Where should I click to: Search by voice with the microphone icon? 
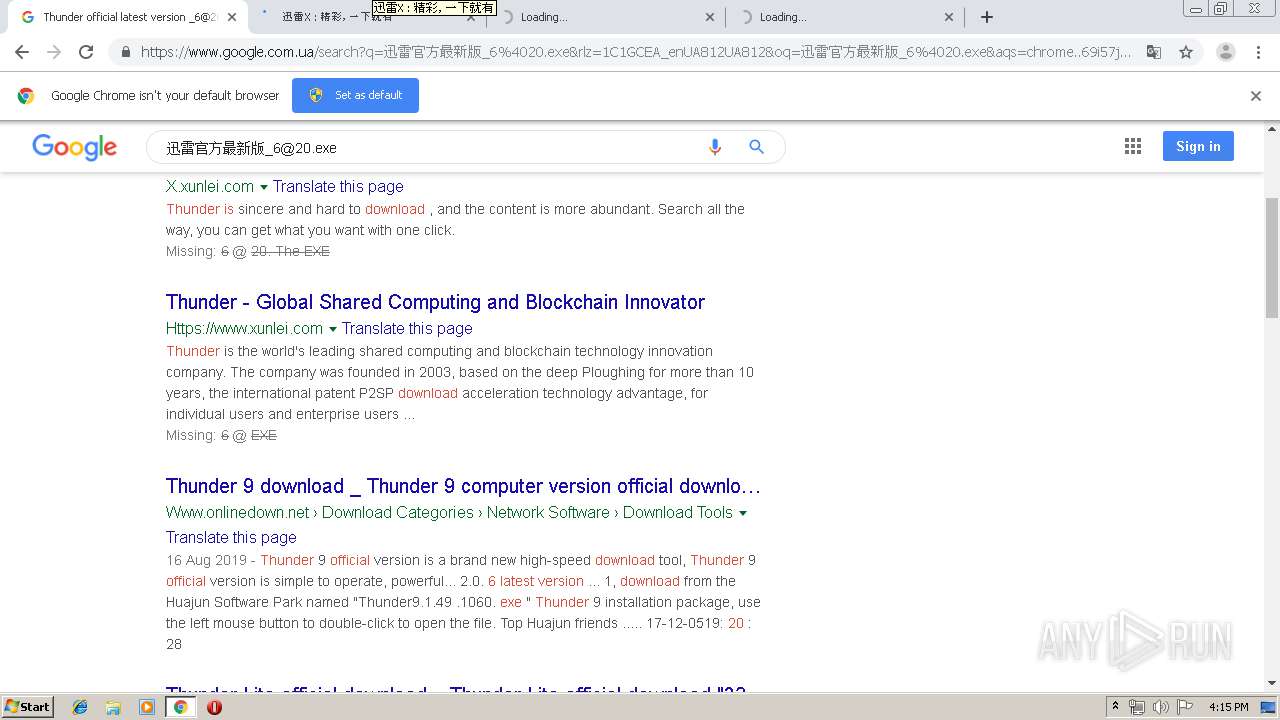(x=715, y=147)
